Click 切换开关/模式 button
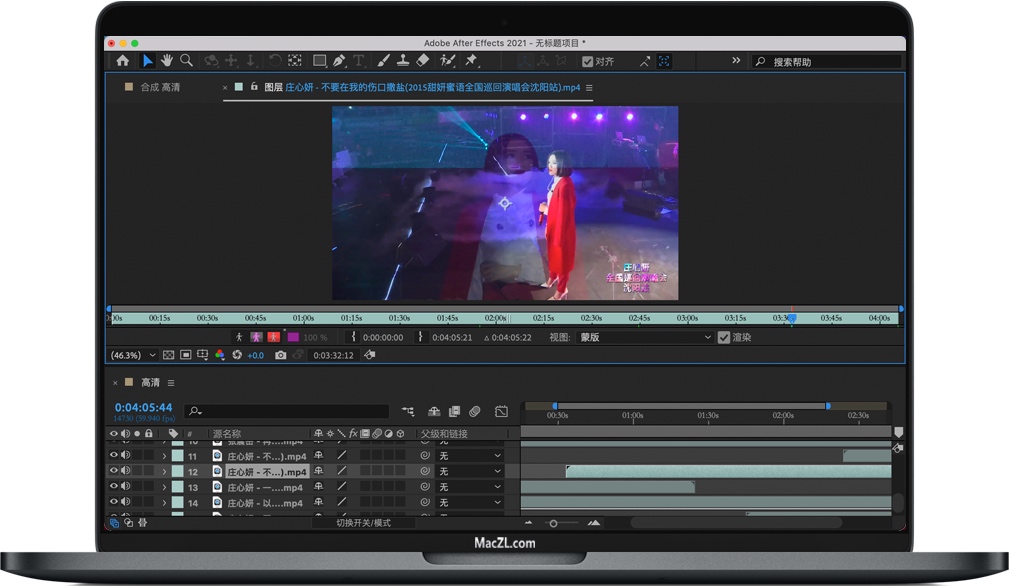 coord(363,523)
